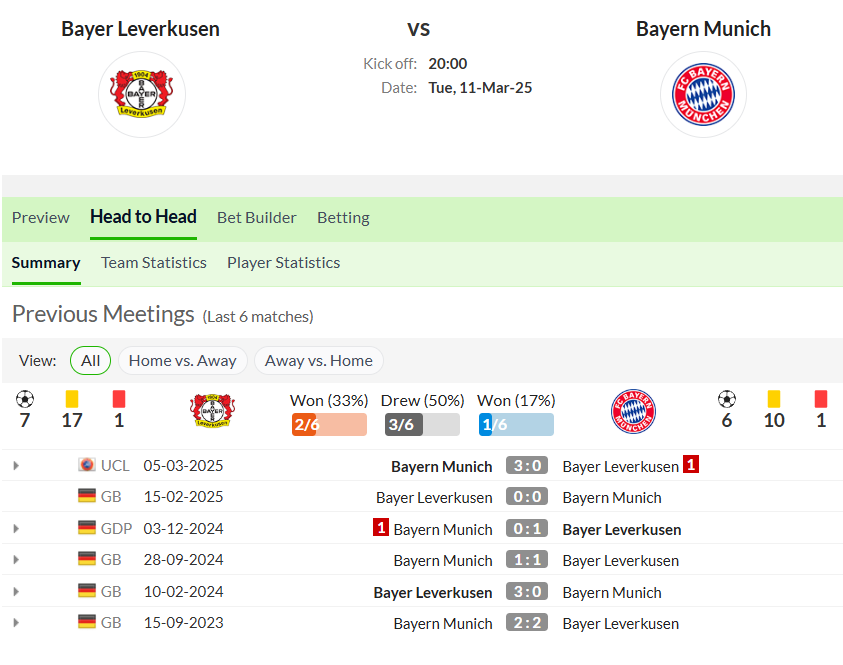Expand the 05-03-2025 UCL match row
The image size is (843, 665).
click(16, 466)
